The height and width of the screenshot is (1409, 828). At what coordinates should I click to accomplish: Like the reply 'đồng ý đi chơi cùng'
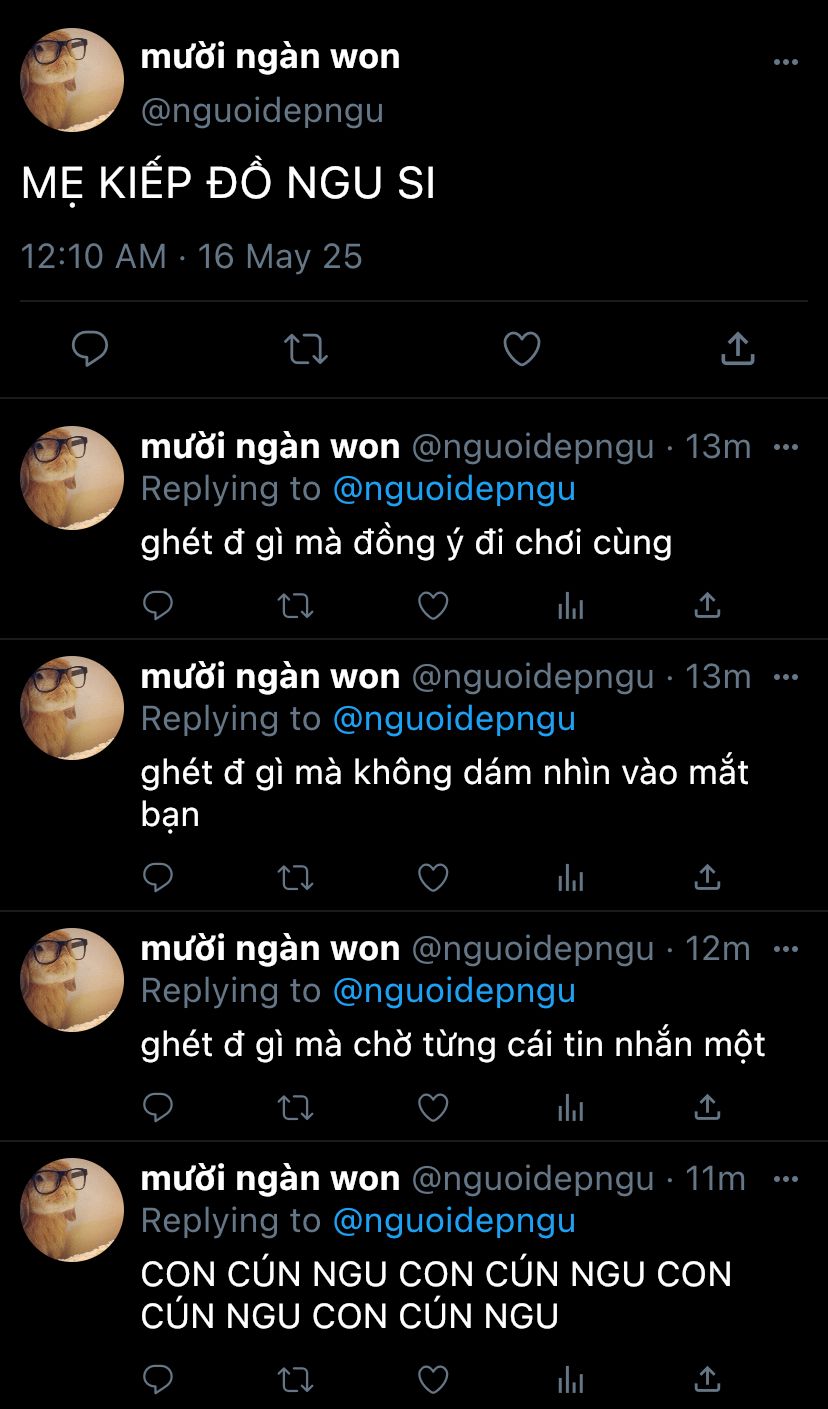tap(432, 605)
